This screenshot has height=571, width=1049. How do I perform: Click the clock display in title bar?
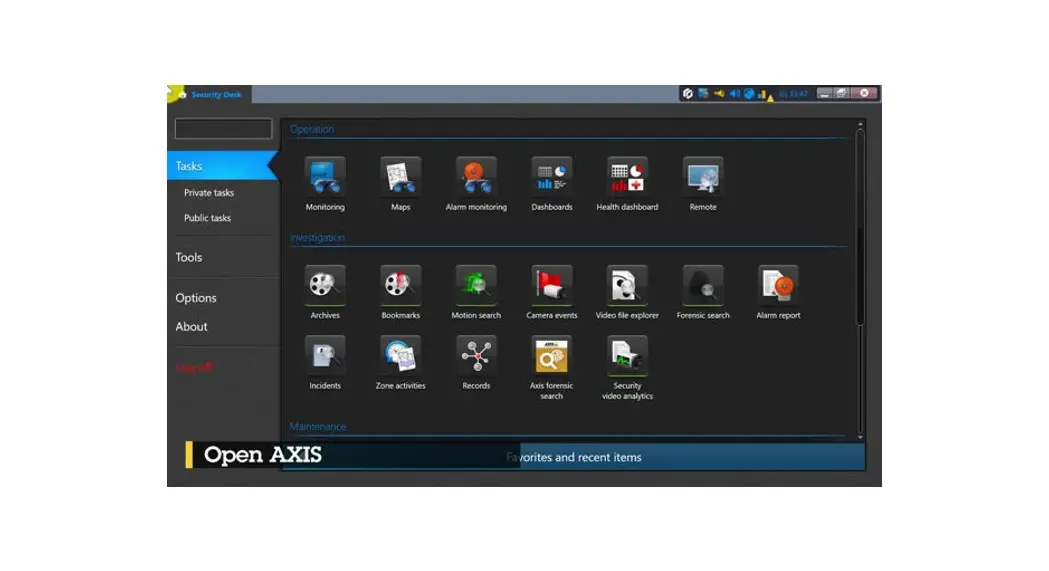793,94
